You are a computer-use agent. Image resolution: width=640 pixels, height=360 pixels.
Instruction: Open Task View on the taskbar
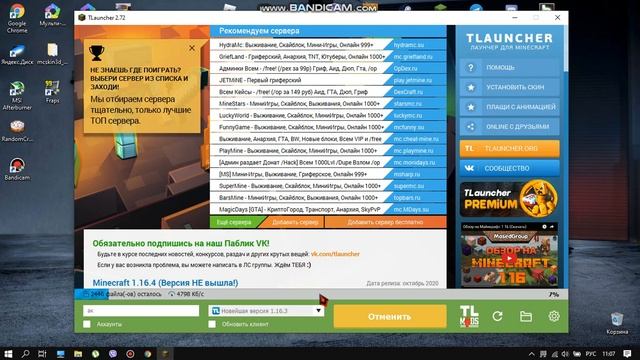[x=42, y=353]
